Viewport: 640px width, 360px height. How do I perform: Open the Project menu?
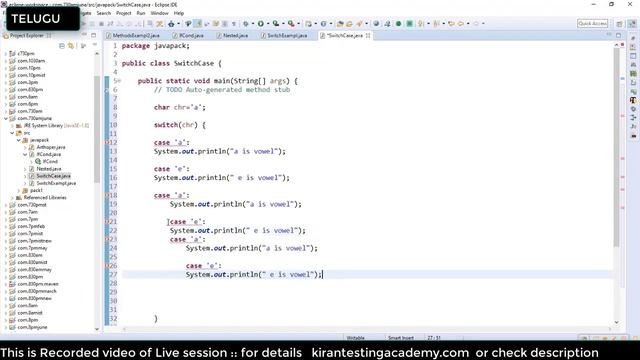[124, 13]
